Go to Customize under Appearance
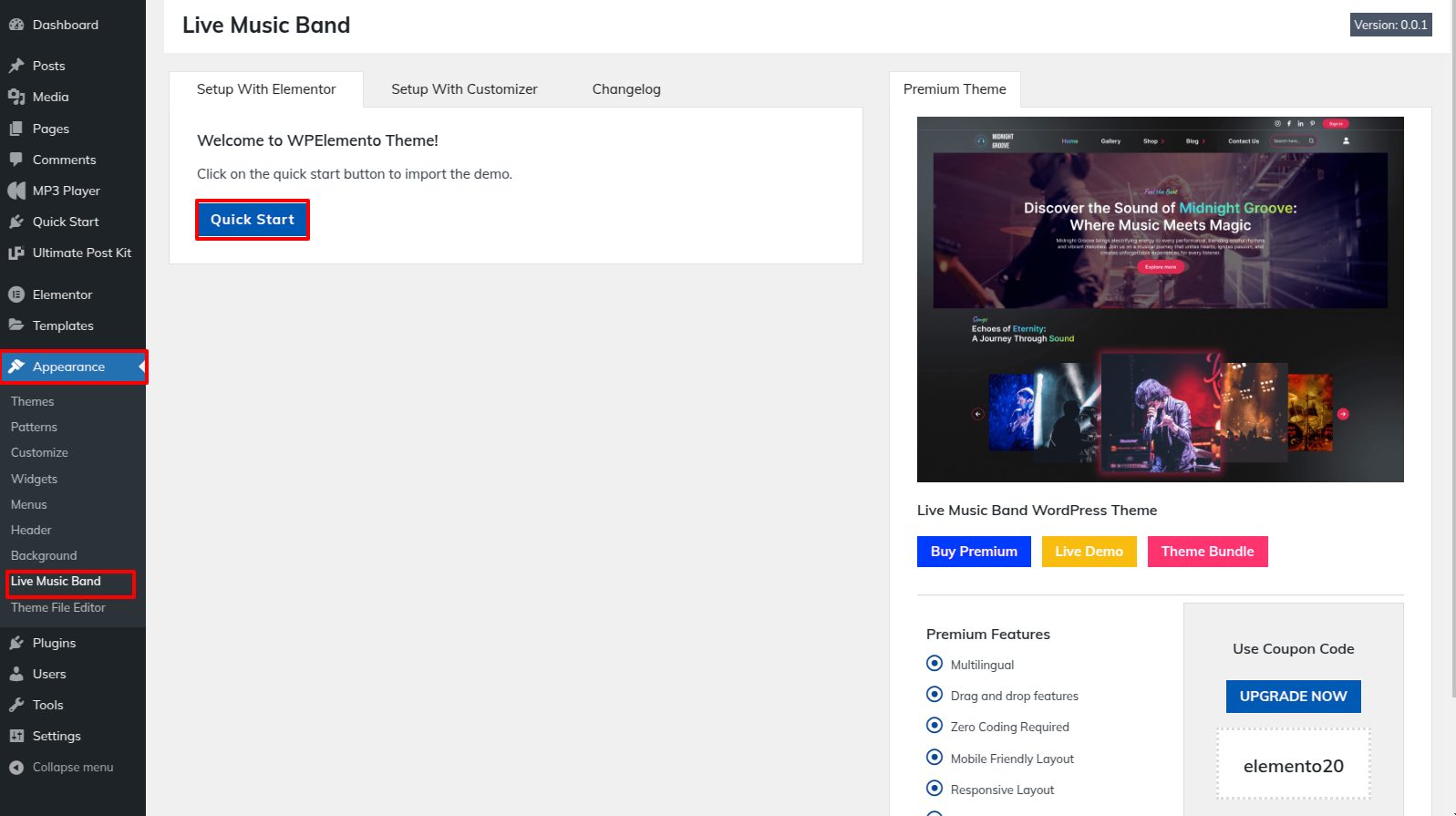The height and width of the screenshot is (816, 1456). click(x=39, y=452)
